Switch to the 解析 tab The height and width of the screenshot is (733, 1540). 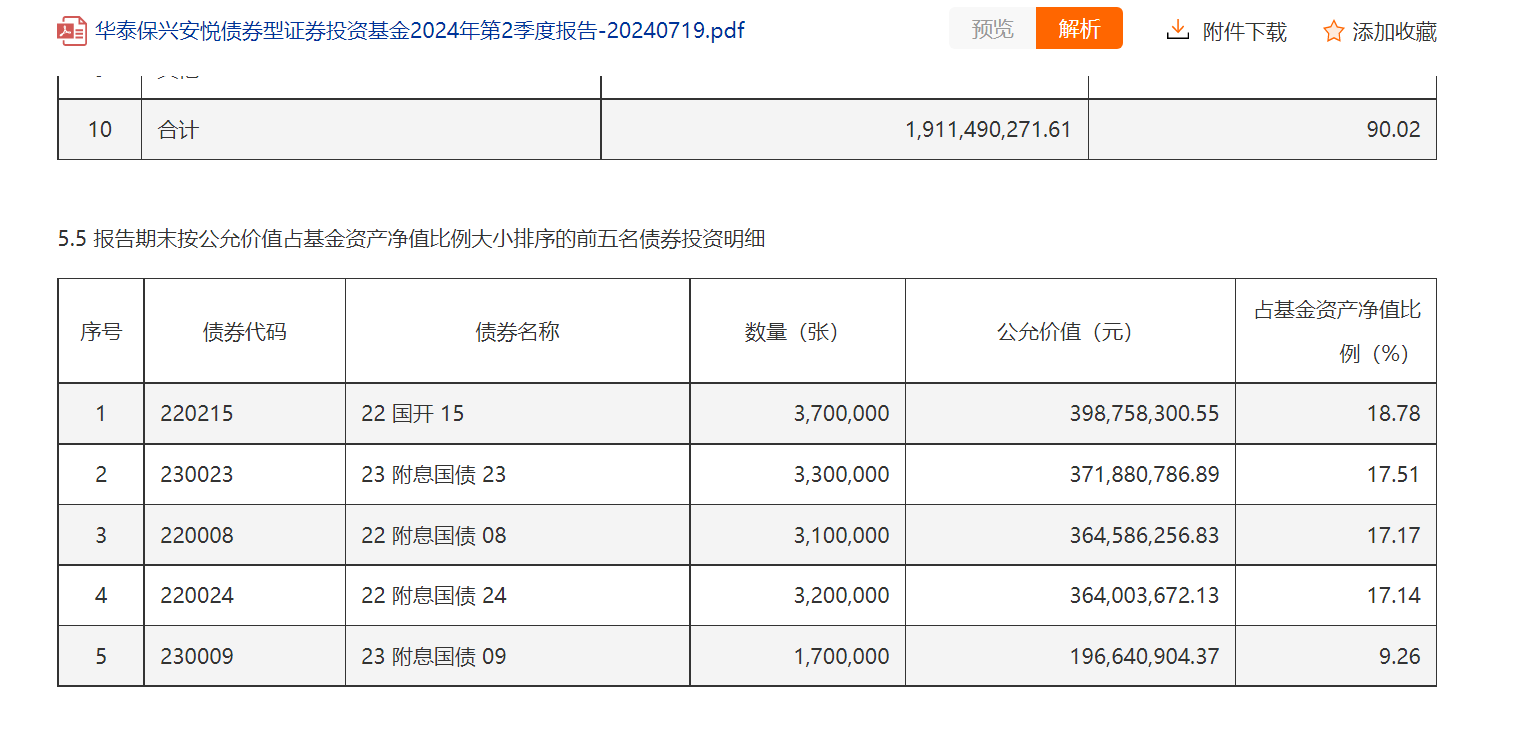point(1079,29)
